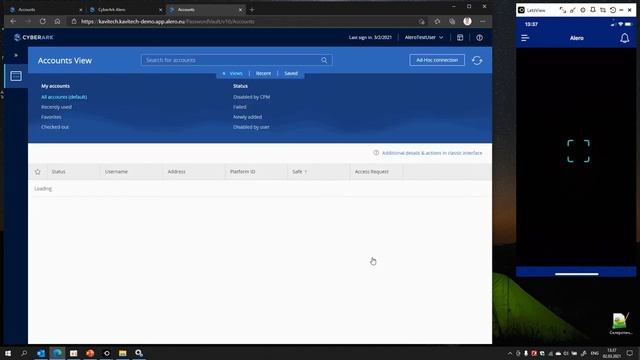This screenshot has width=640, height=360.
Task: Click the Ad-Hoc connection button
Action: point(437,60)
